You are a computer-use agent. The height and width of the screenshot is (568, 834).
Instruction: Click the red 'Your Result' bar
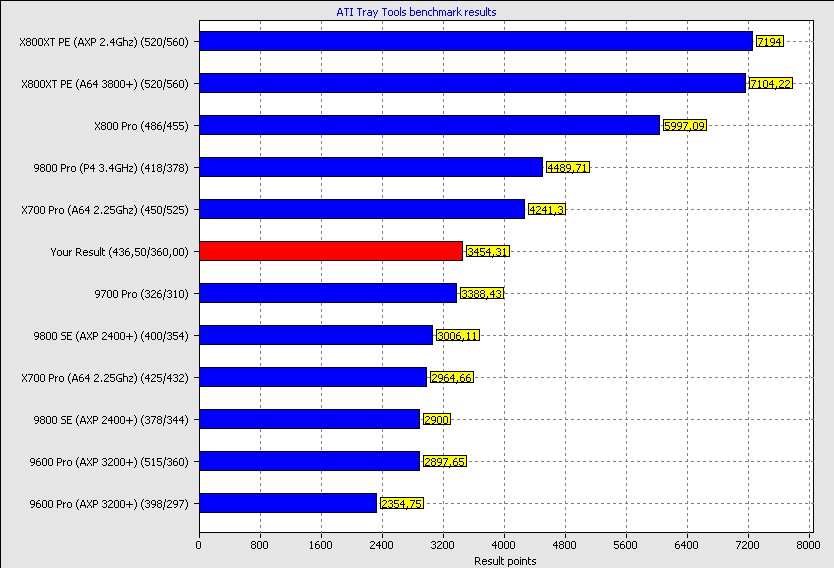[331, 251]
